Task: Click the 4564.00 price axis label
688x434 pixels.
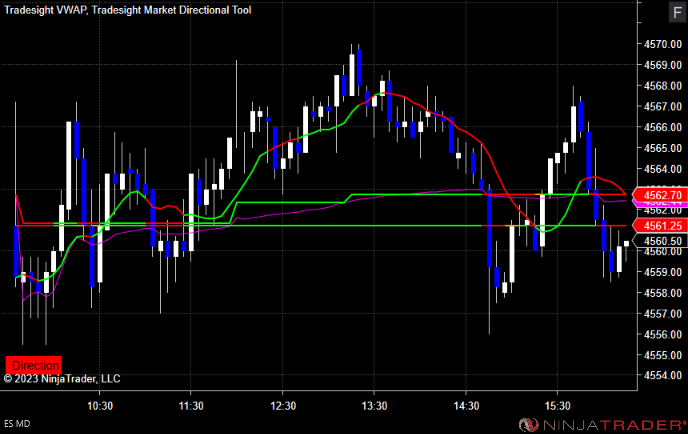Action: [663, 169]
